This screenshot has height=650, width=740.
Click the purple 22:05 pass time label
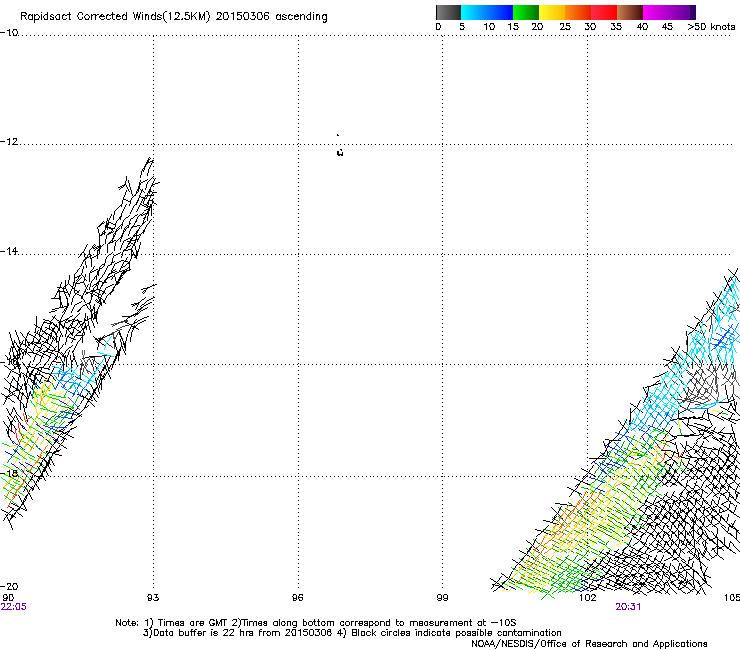pyautogui.click(x=14, y=607)
